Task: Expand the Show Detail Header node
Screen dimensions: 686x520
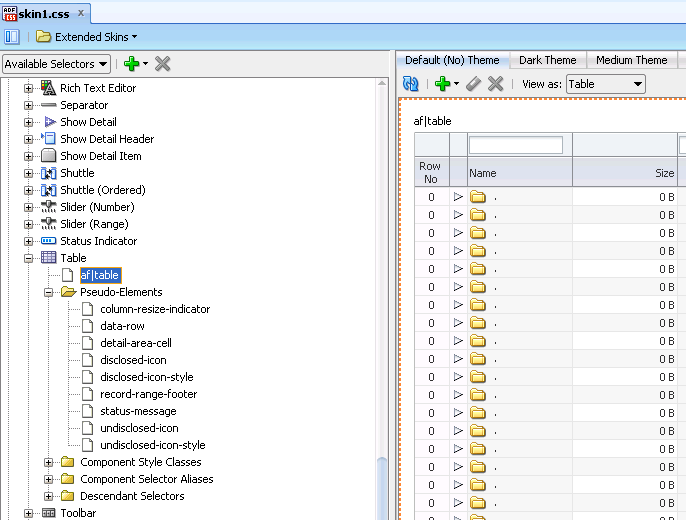Action: [28, 140]
